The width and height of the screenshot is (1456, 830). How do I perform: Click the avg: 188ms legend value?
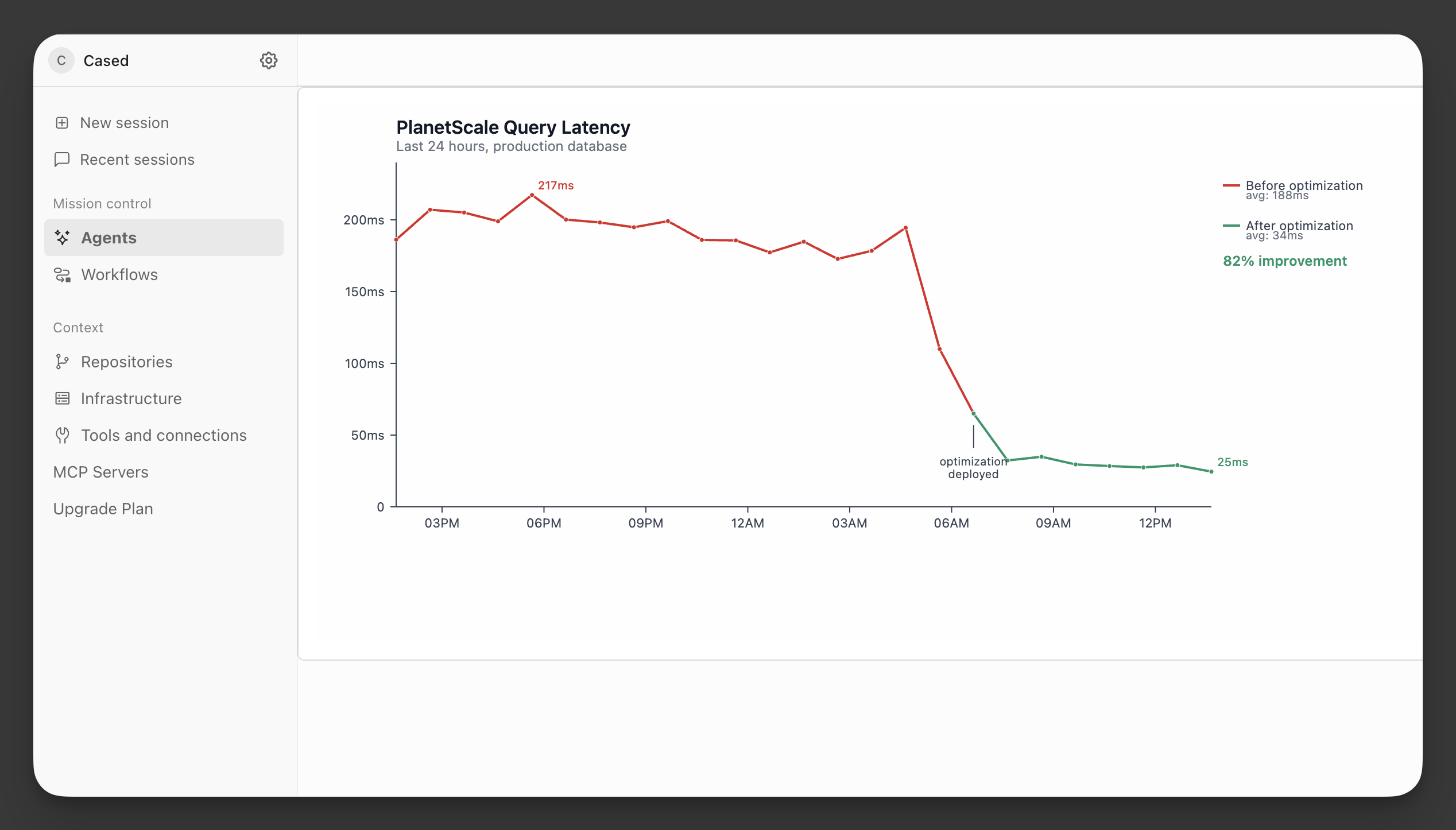1277,196
